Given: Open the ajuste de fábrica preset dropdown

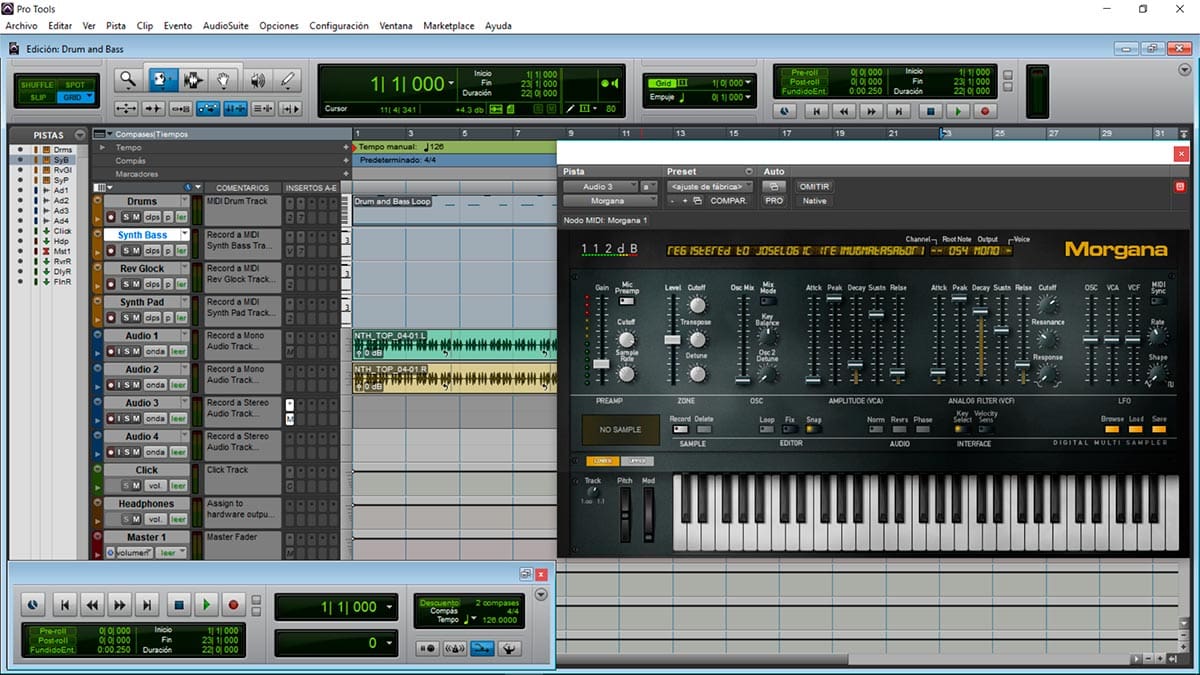Looking at the screenshot, I should pos(710,187).
